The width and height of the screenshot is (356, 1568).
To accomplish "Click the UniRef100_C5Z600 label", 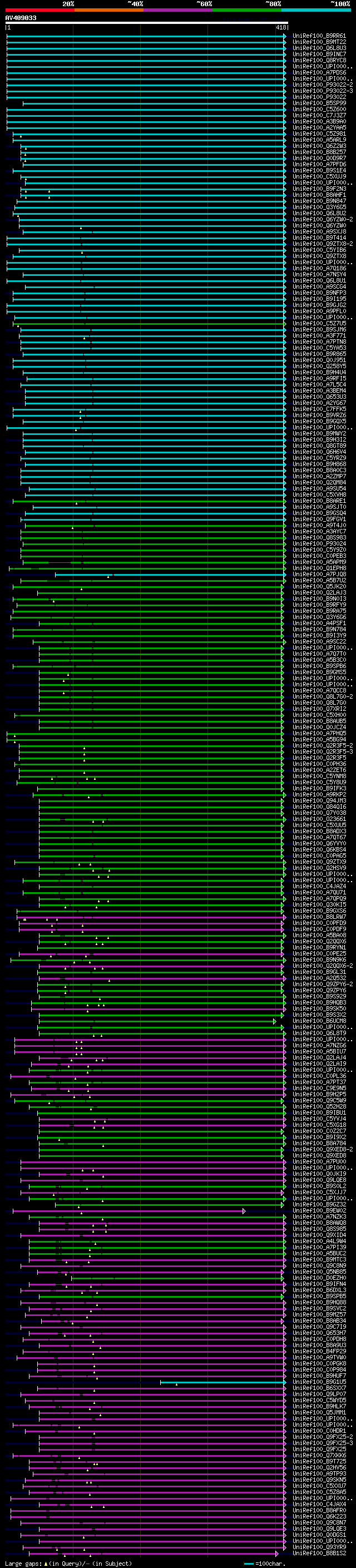I will coord(319,109).
